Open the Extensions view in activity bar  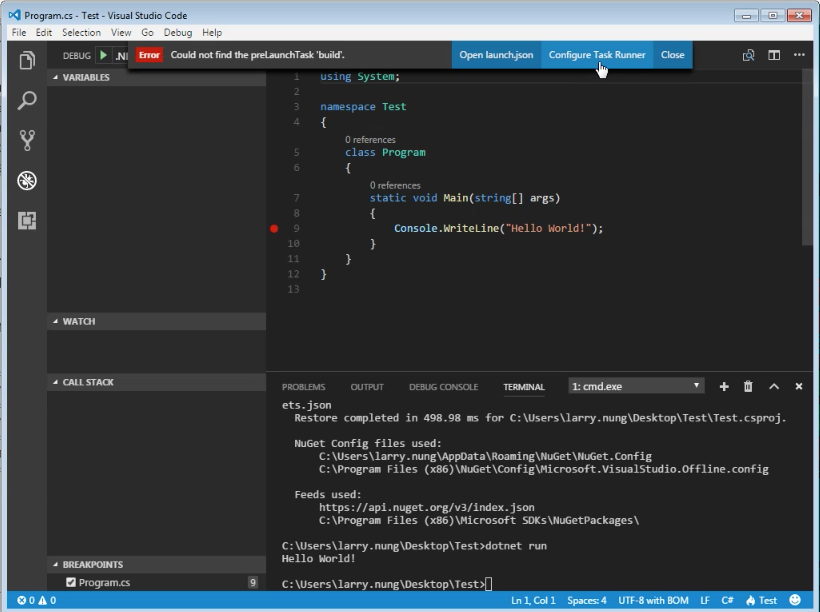27,220
